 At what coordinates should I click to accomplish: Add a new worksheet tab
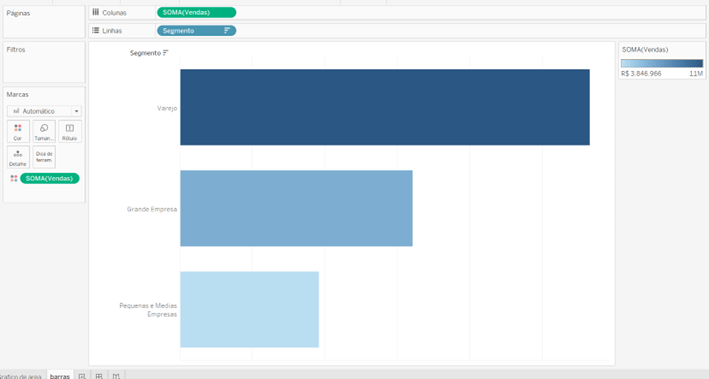[82, 375]
